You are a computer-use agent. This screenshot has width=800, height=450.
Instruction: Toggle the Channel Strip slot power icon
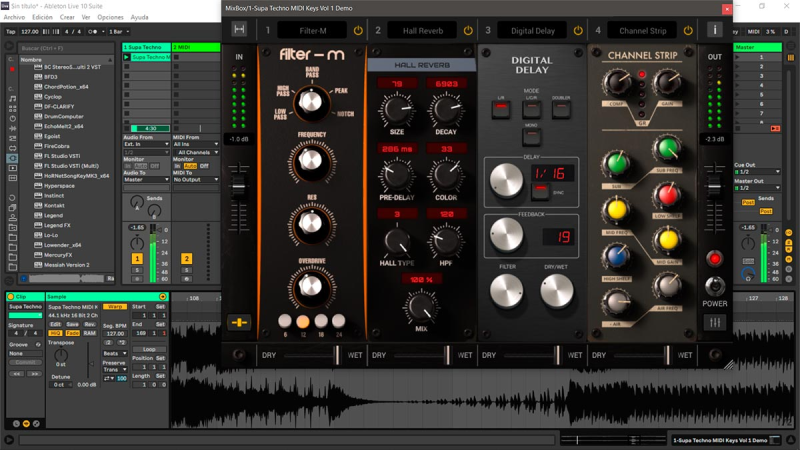tap(688, 31)
